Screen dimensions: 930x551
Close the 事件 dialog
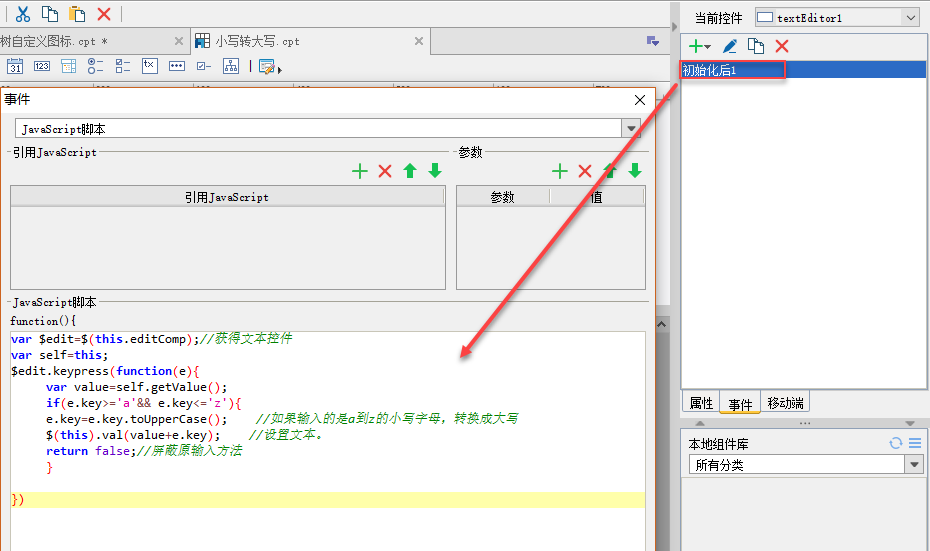[639, 100]
